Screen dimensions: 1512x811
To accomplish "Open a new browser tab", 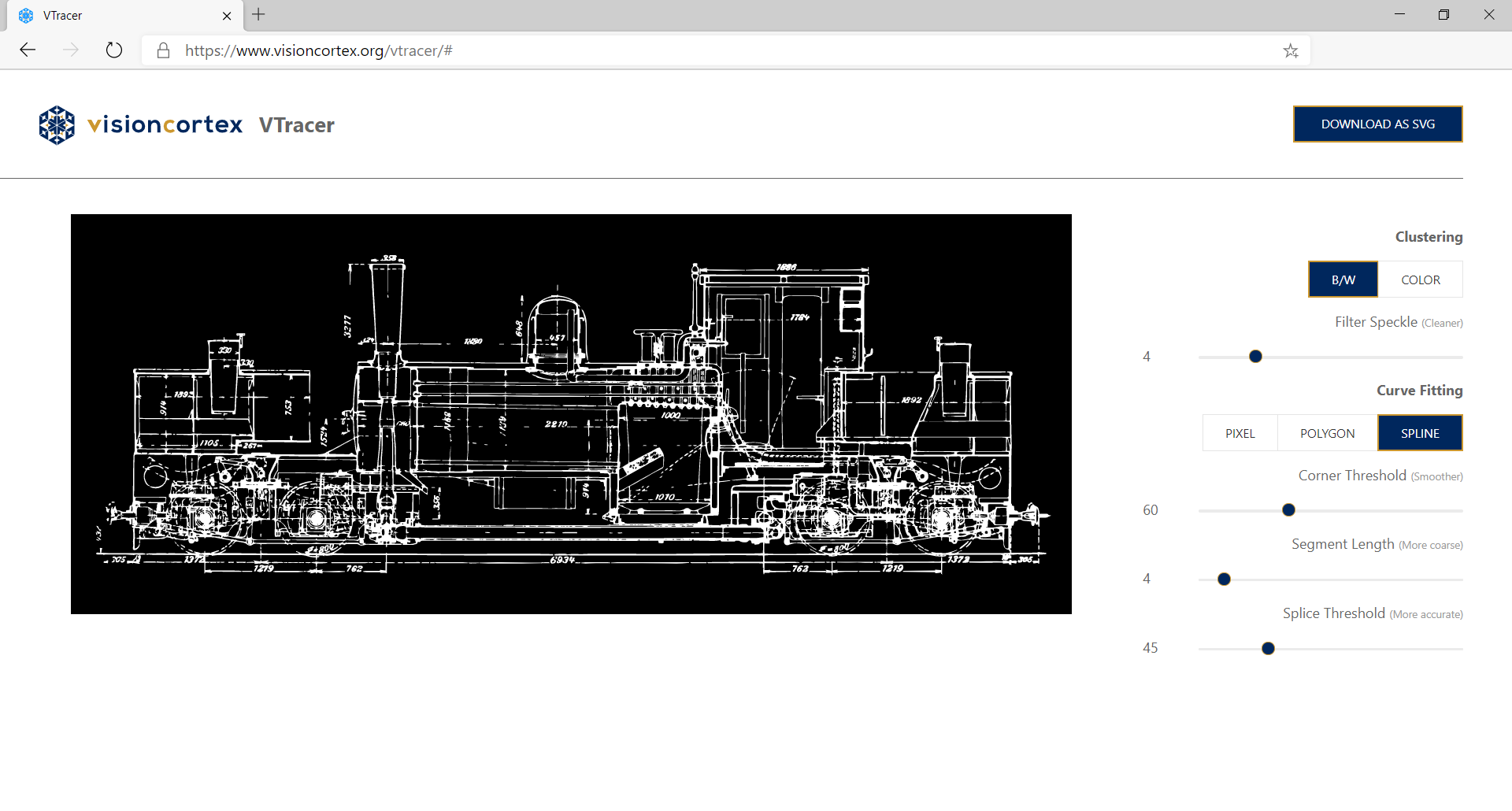I will (258, 15).
